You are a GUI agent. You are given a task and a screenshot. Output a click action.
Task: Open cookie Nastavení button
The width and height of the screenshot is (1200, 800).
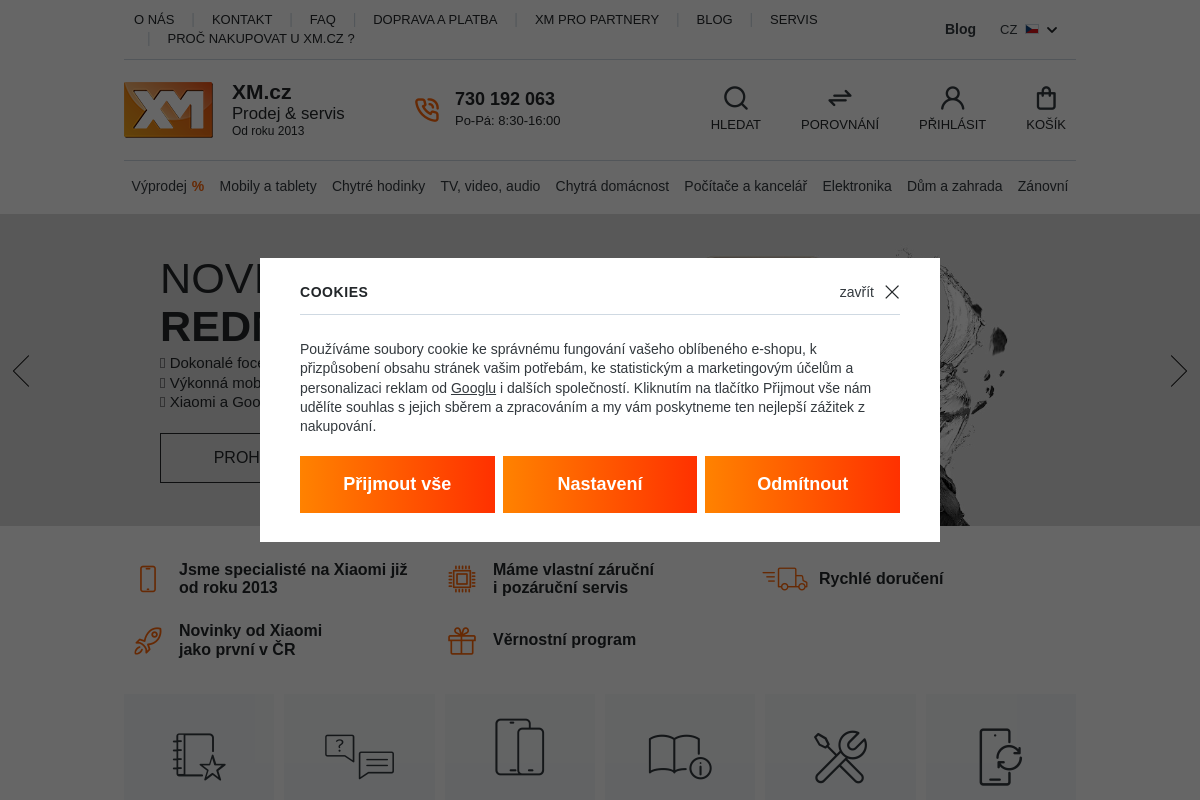tap(600, 484)
